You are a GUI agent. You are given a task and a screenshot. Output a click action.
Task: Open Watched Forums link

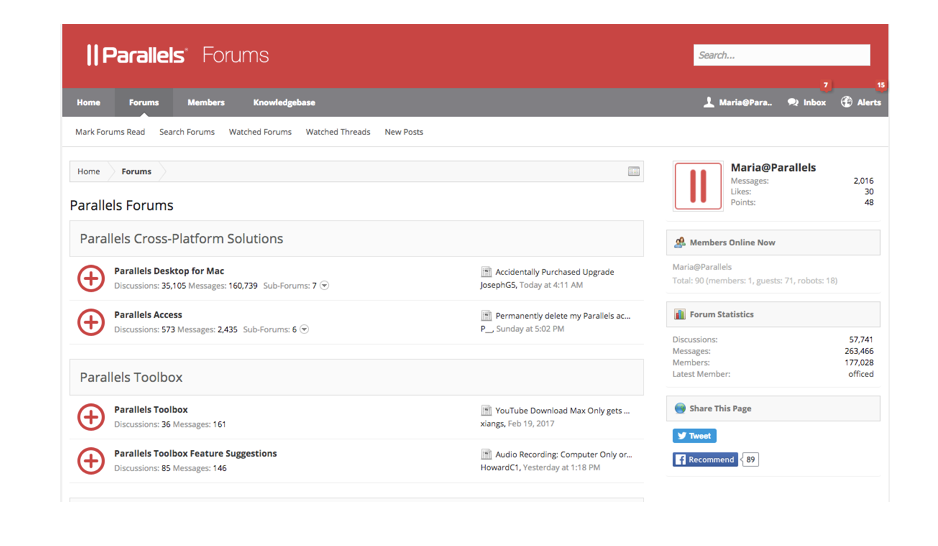tap(260, 132)
